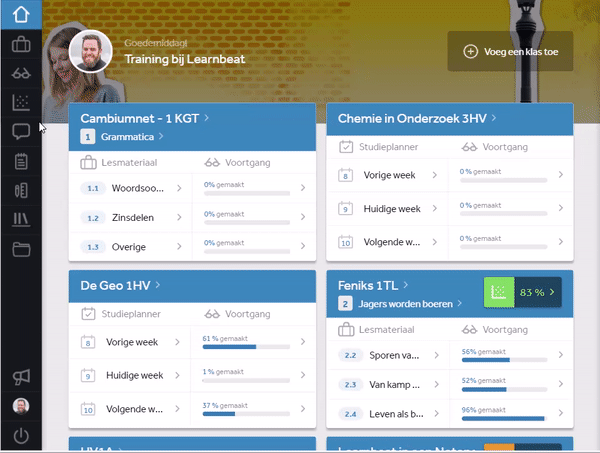Open paragraph 2.2 Sporen va... row
Viewport: 600px width, 453px height.
point(388,355)
